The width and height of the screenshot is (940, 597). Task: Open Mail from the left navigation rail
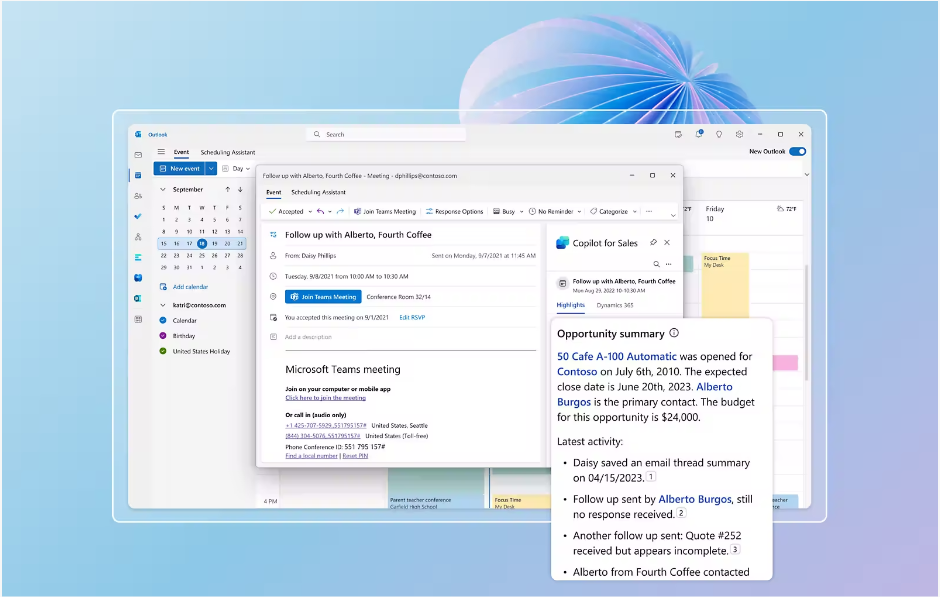tap(138, 155)
